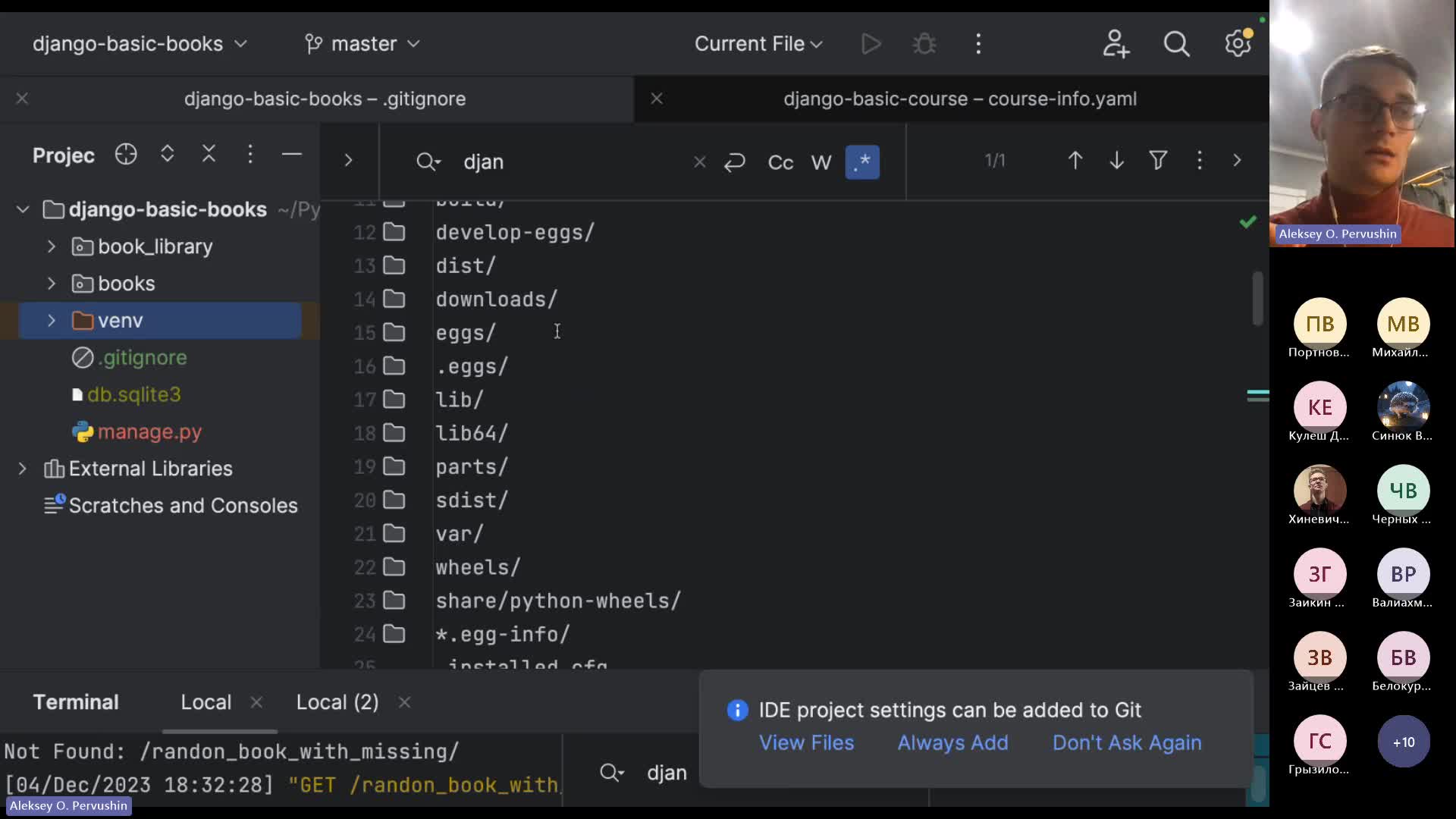Open the django-basic-books project dropdown
Screen dimensions: 1456x819
pos(140,44)
